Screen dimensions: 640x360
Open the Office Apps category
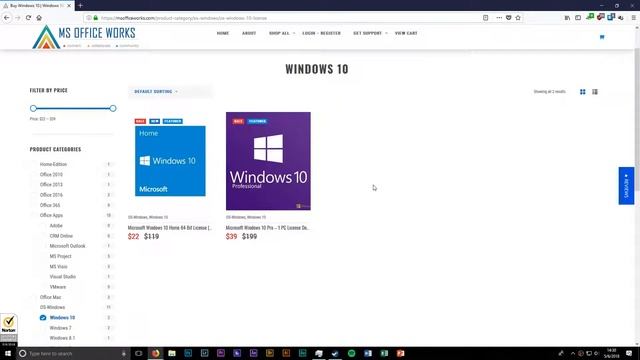pyautogui.click(x=51, y=215)
